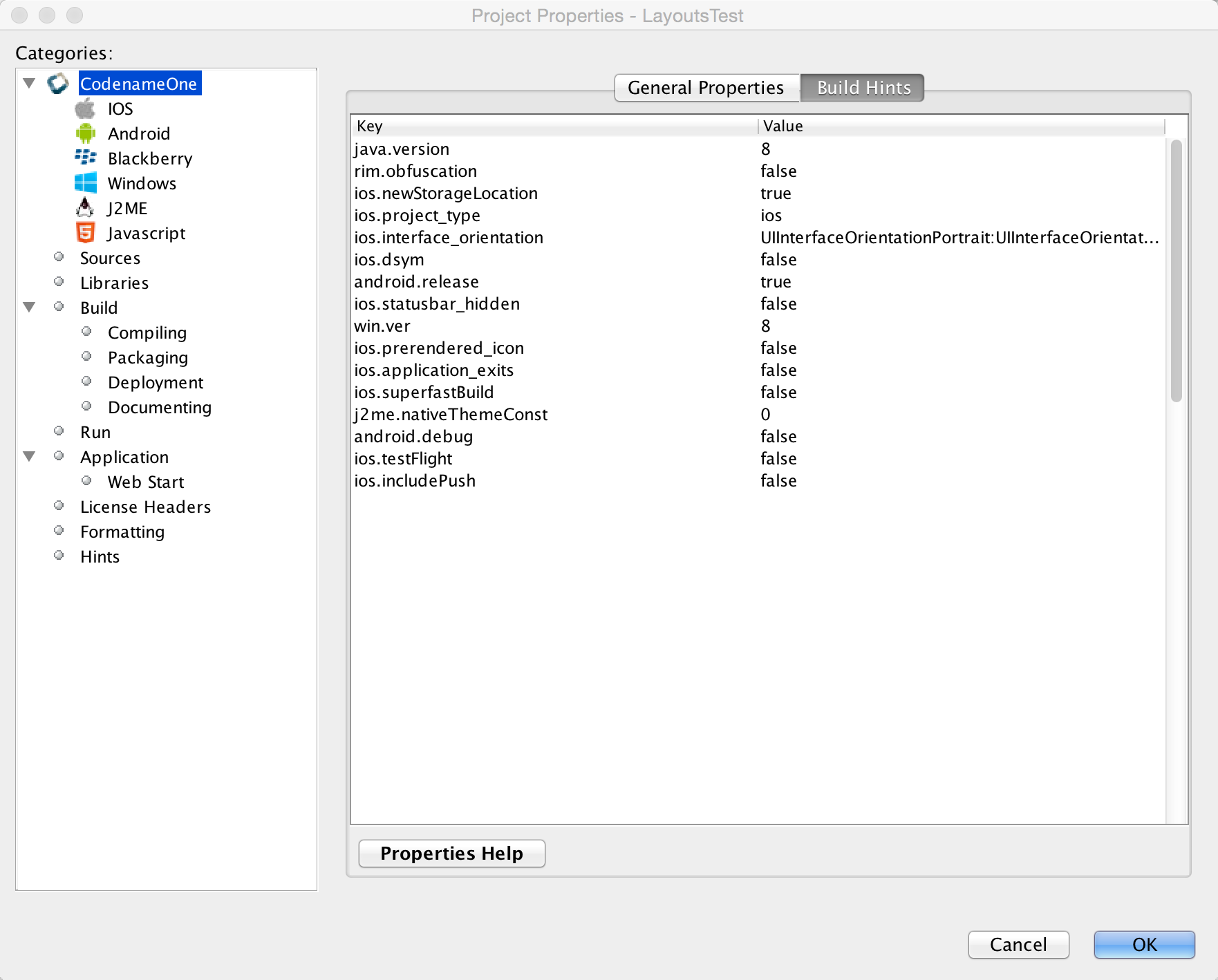The height and width of the screenshot is (980, 1218).
Task: Open License Headers category
Action: pos(145,507)
